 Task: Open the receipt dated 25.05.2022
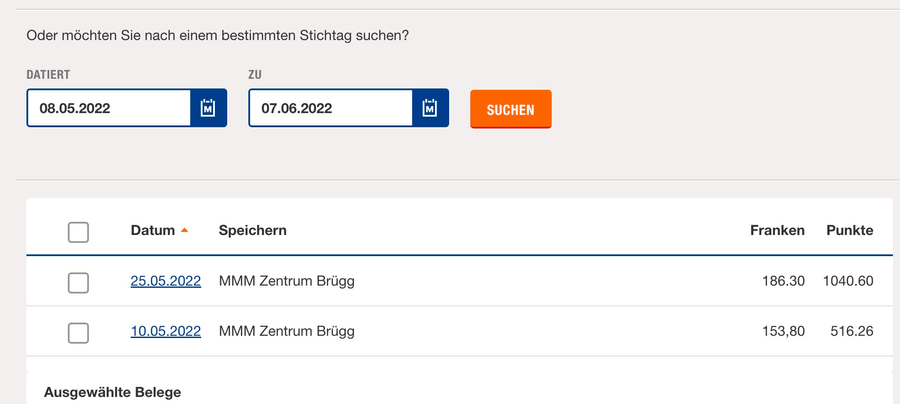click(x=166, y=281)
